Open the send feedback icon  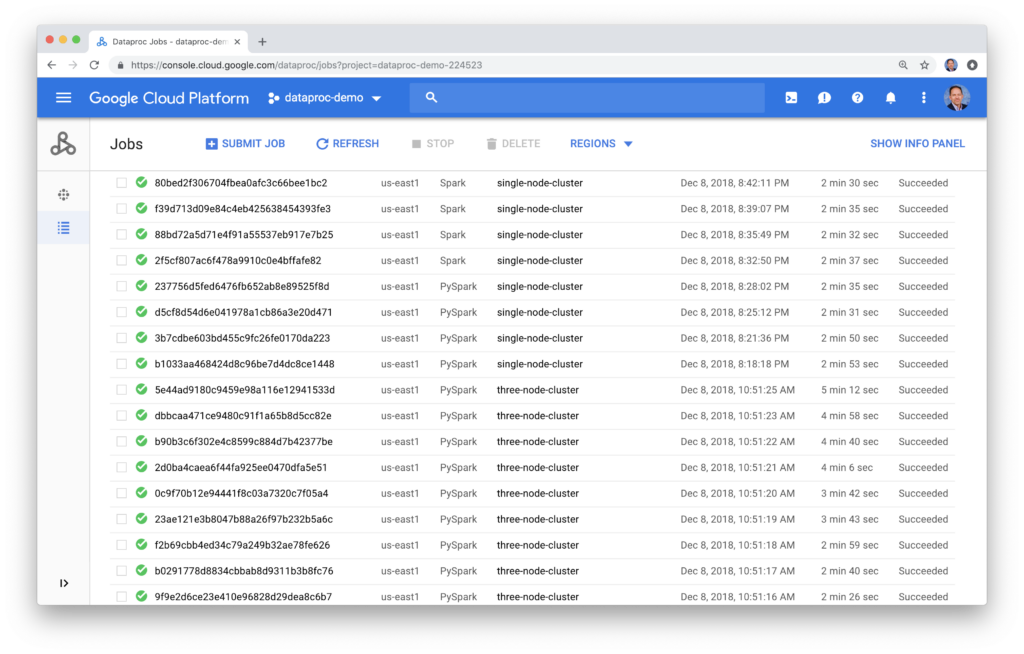click(x=824, y=98)
